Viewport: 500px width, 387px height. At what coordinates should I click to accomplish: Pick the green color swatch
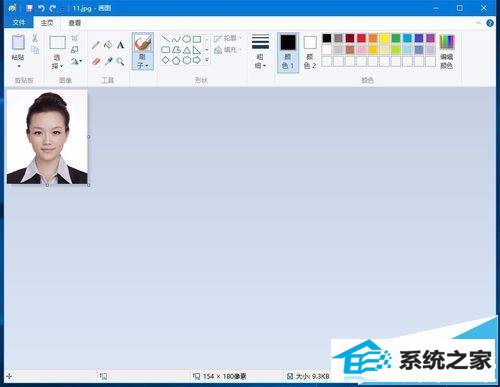point(396,38)
